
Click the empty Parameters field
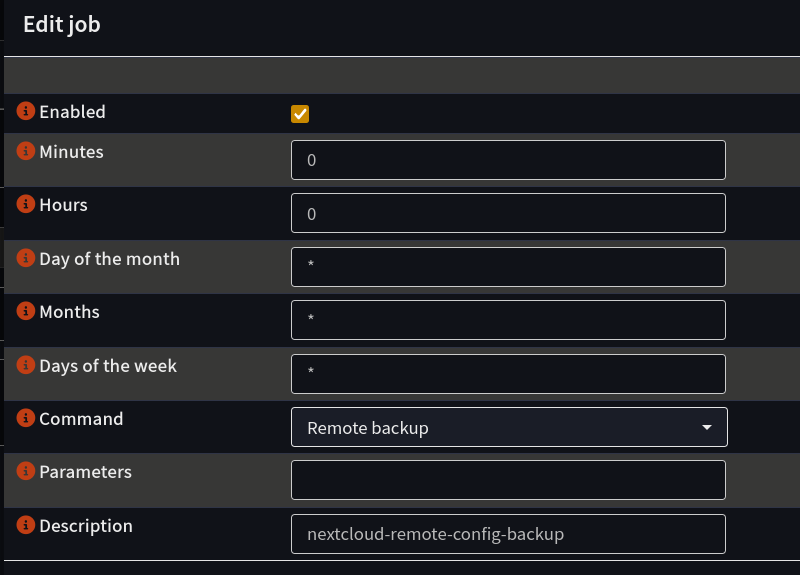tap(508, 480)
